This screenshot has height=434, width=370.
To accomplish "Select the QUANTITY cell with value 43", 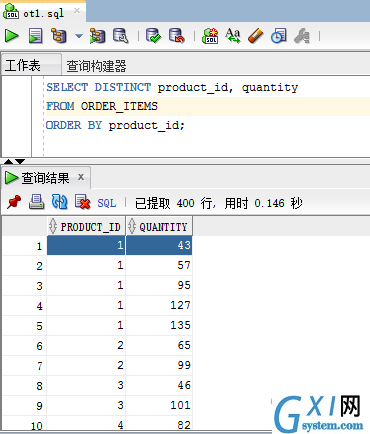I will (x=159, y=246).
